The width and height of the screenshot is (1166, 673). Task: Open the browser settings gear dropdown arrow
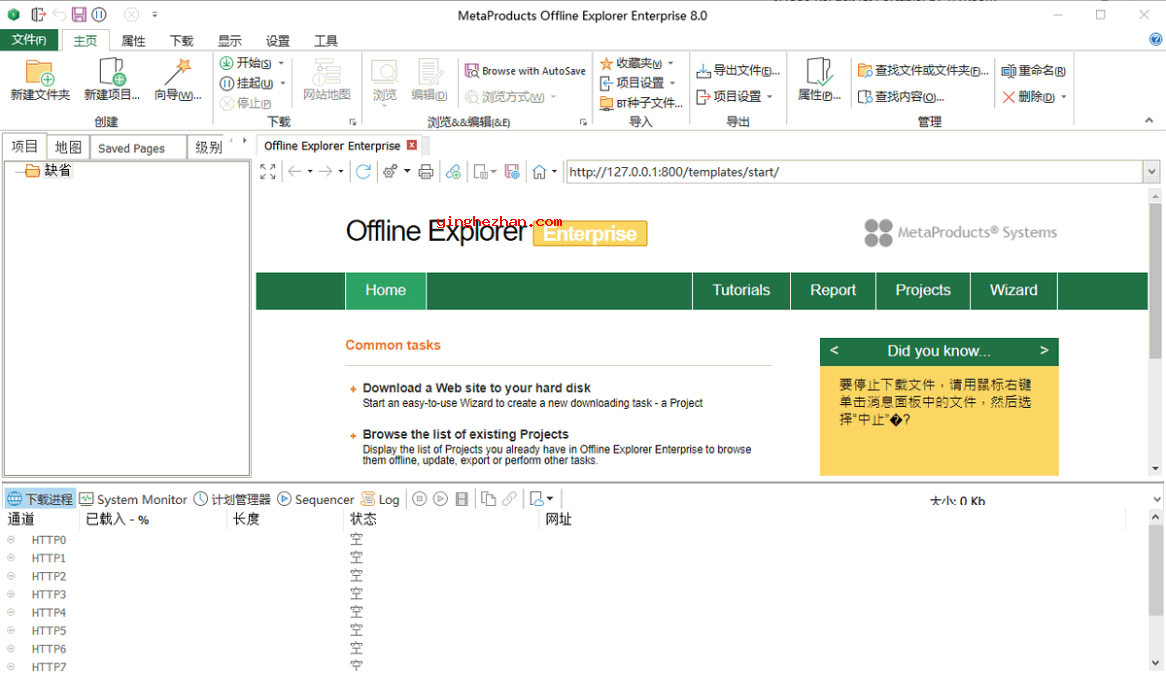(408, 172)
